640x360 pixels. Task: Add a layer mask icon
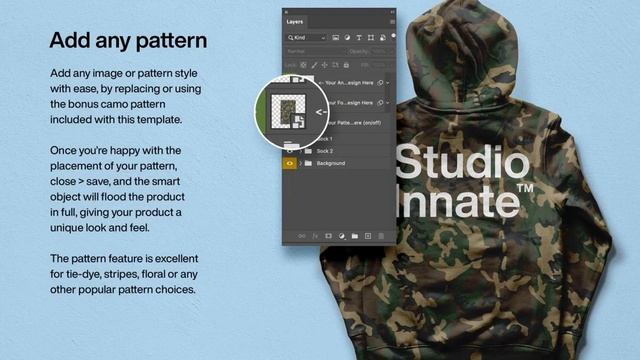pyautogui.click(x=329, y=236)
